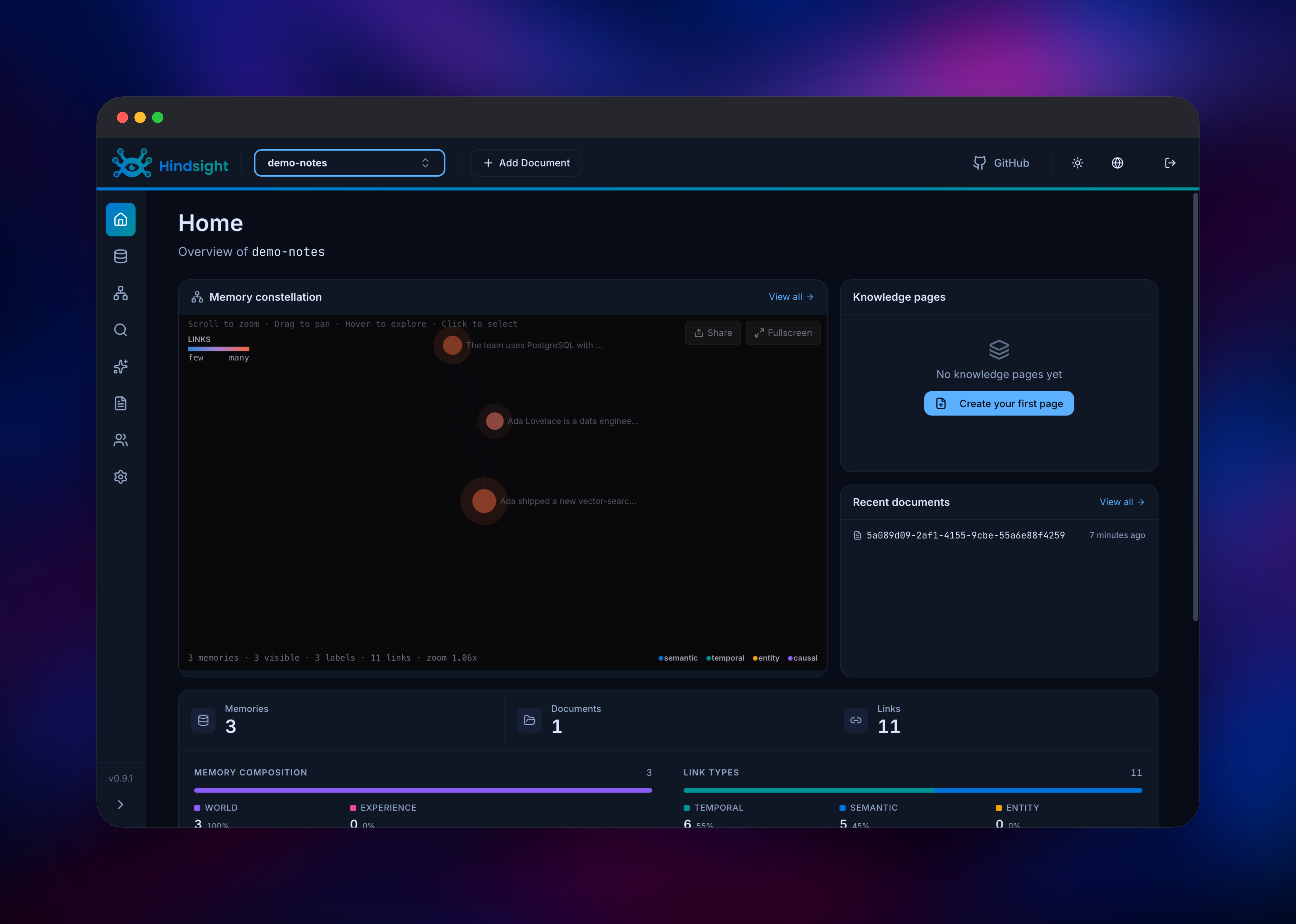Screen dimensions: 1296x924
Task: Click the links few-many gradient legend
Action: (x=218, y=349)
